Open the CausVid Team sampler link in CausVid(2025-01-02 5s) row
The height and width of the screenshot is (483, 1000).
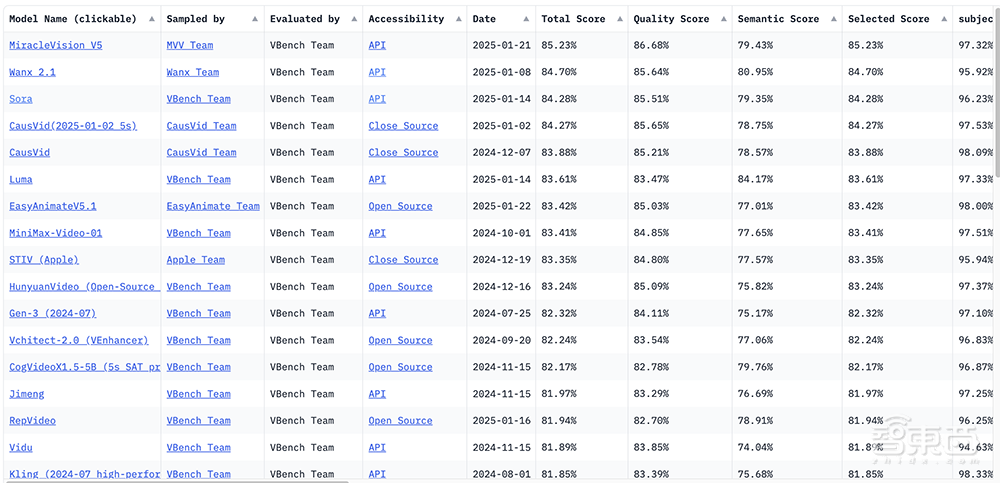pyautogui.click(x=201, y=126)
